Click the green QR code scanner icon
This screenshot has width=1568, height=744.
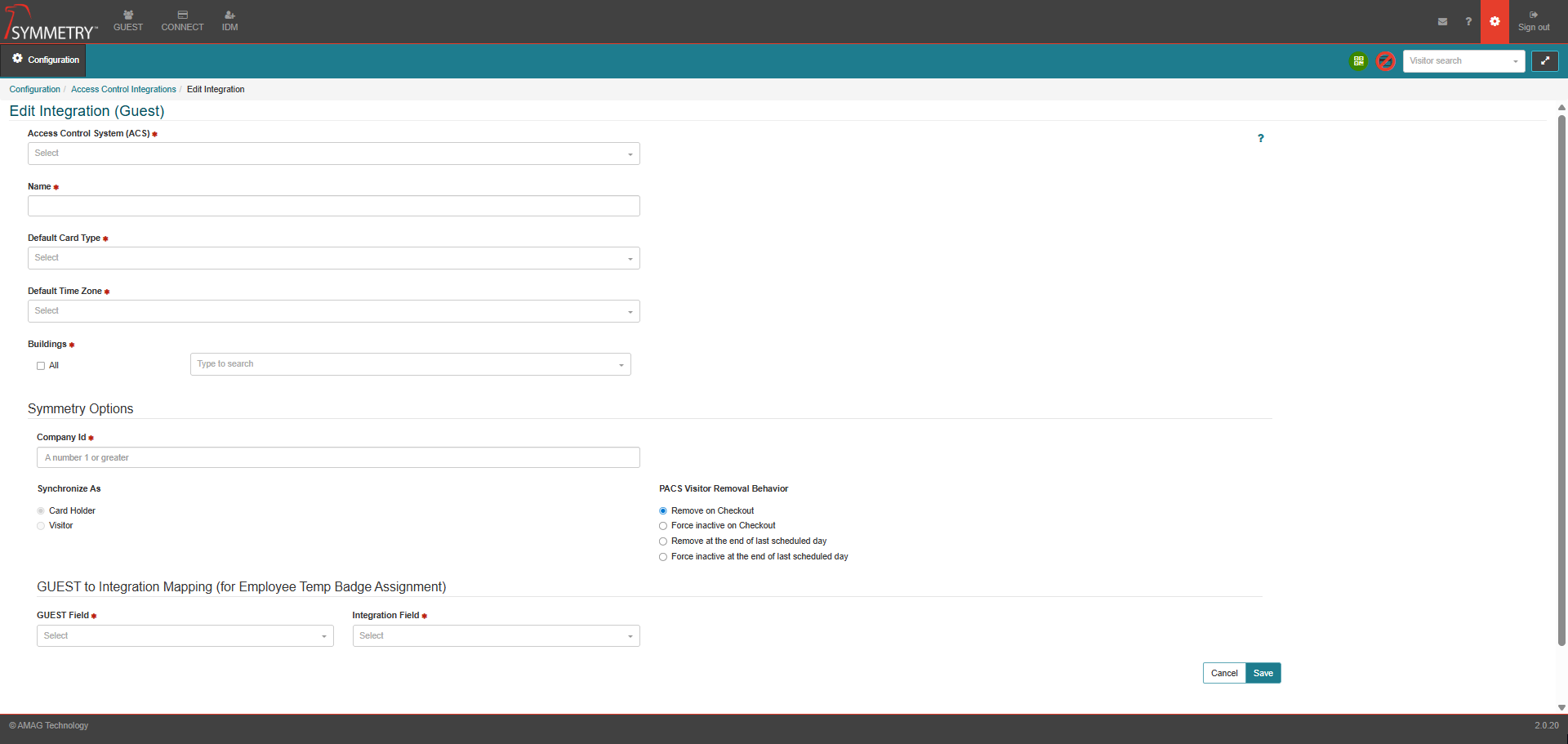click(x=1358, y=61)
